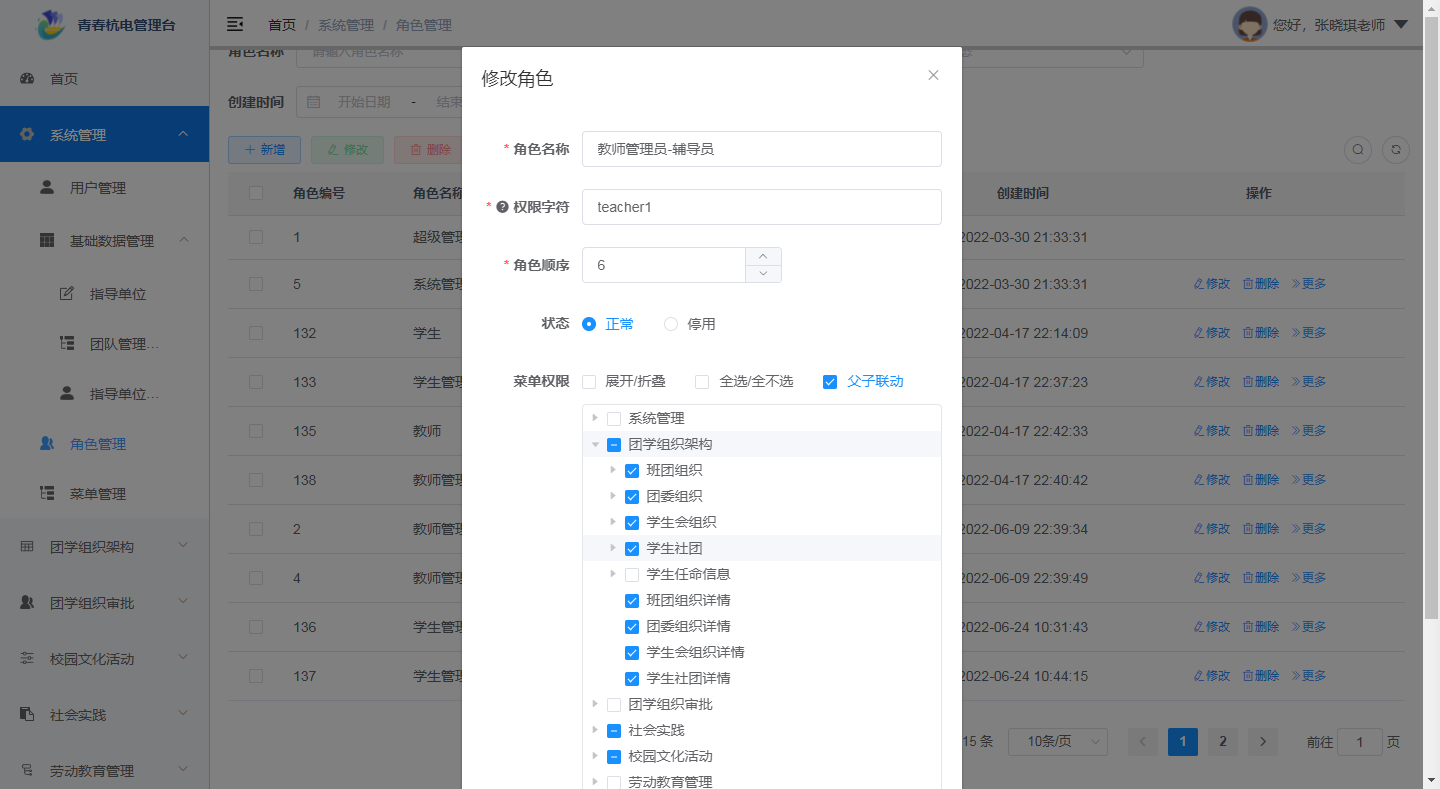Toggle the 团学组织架构 tree node checkbox
The width and height of the screenshot is (1440, 789).
[614, 444]
